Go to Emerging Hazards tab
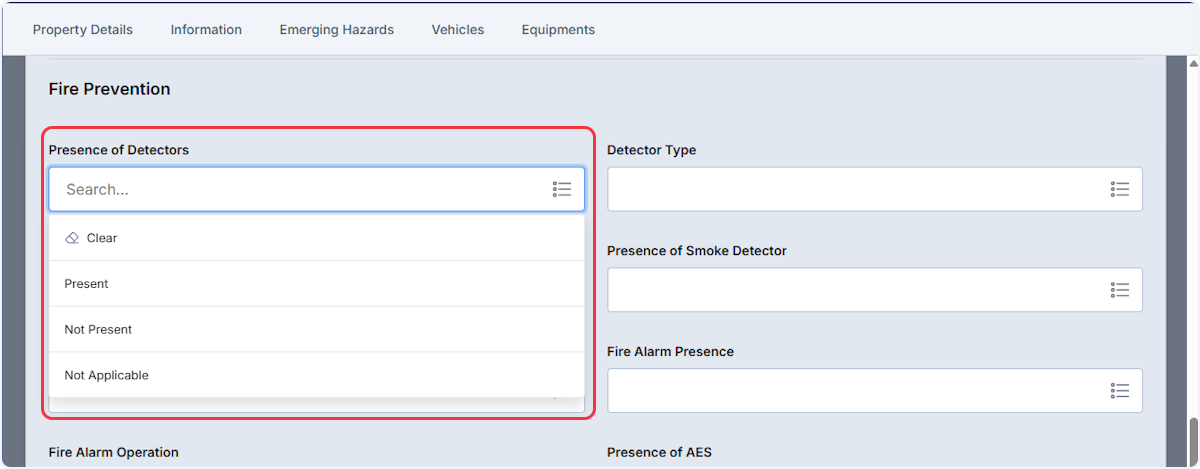 coord(337,30)
